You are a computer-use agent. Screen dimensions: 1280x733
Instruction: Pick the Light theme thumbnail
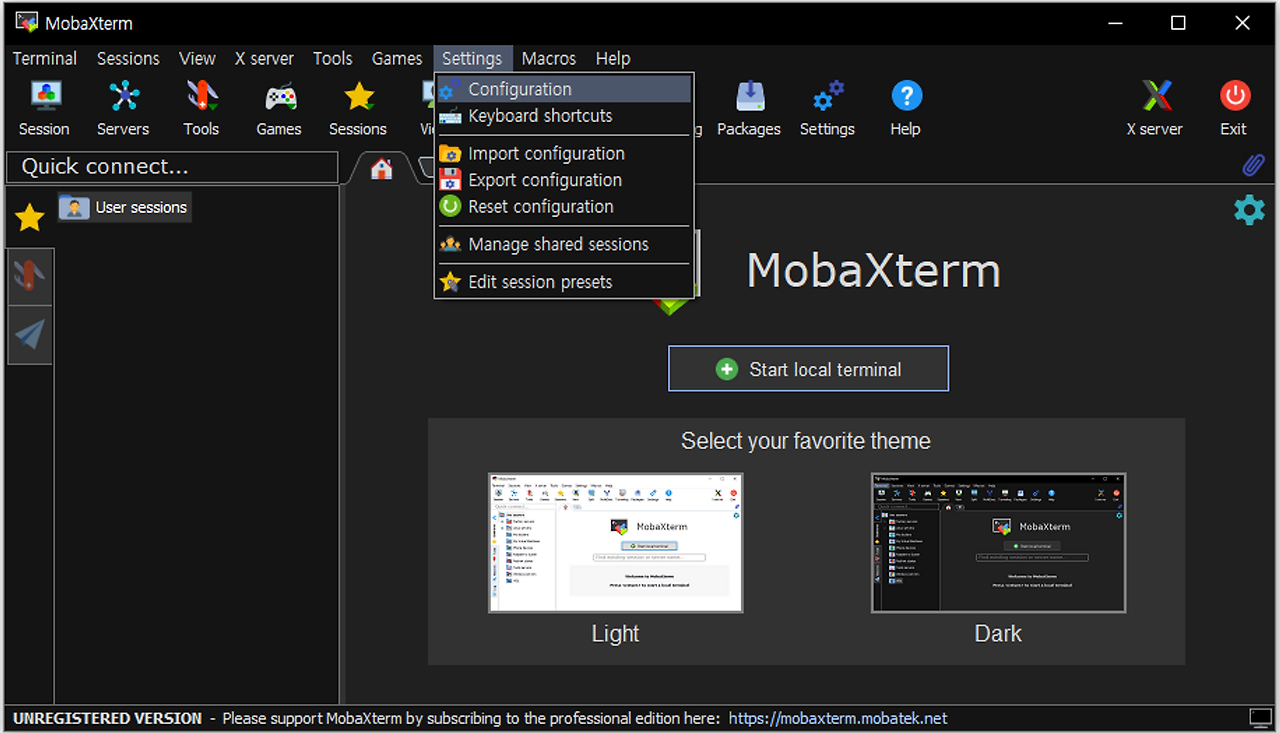pyautogui.click(x=615, y=543)
